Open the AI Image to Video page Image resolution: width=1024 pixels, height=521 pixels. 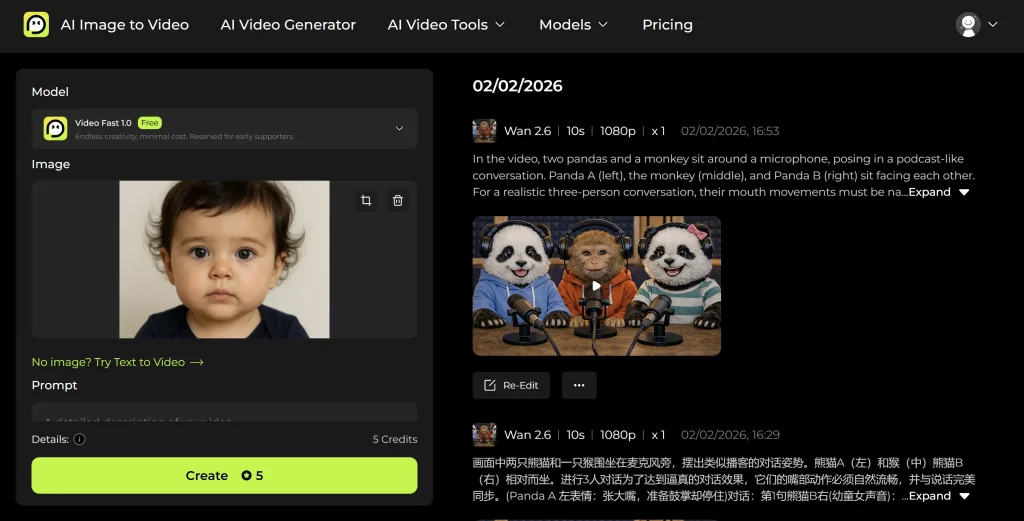(125, 25)
